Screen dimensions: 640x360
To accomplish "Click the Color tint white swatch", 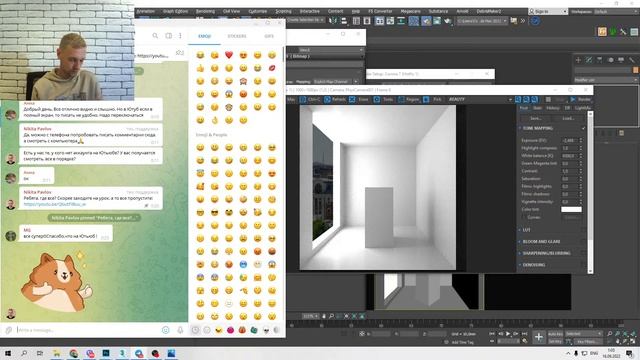I will point(571,209).
